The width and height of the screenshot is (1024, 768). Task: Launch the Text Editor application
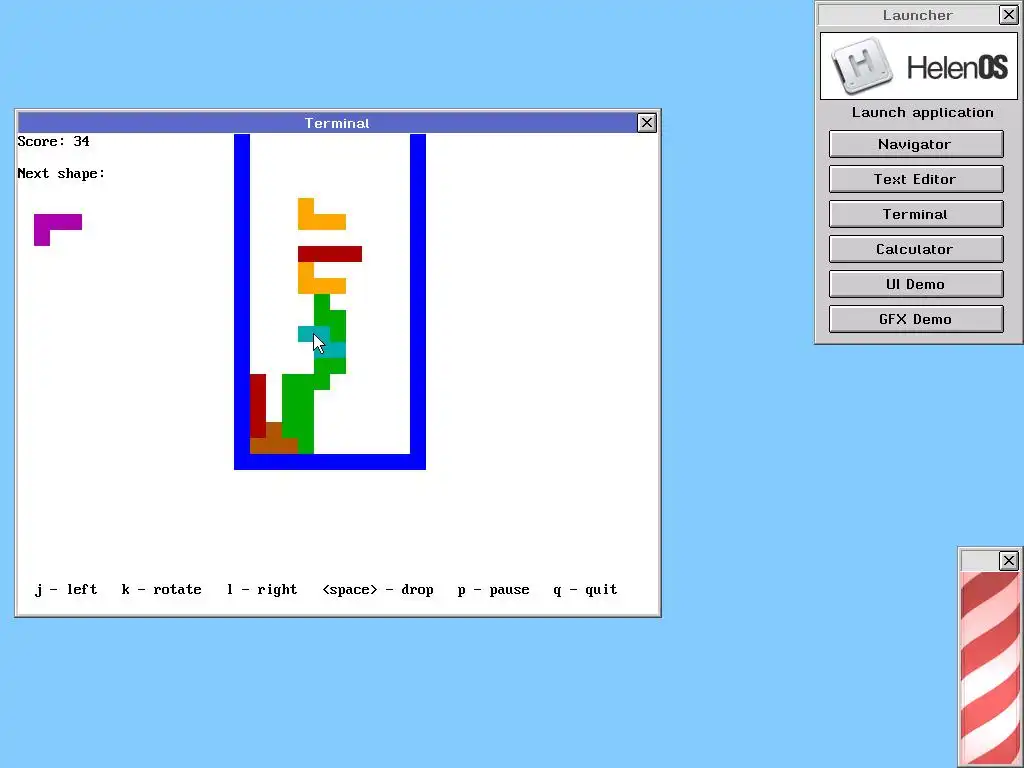(916, 179)
